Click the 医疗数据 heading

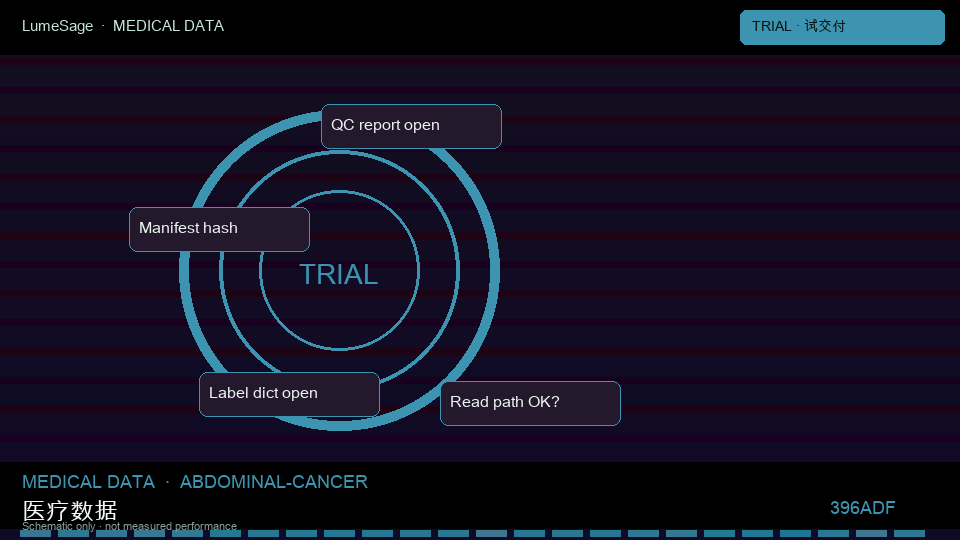[70, 510]
